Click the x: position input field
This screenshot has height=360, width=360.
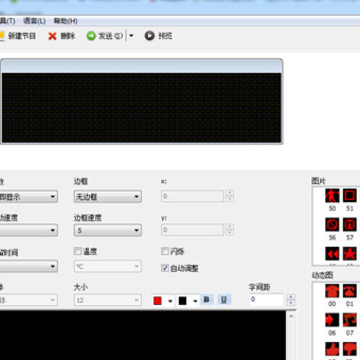click(192, 196)
